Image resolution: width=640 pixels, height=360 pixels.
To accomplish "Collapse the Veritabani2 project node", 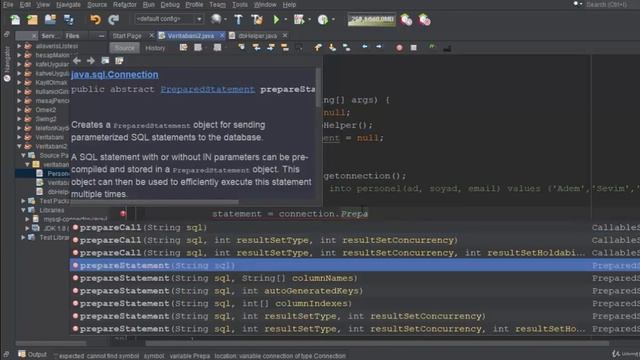I will coord(19,146).
